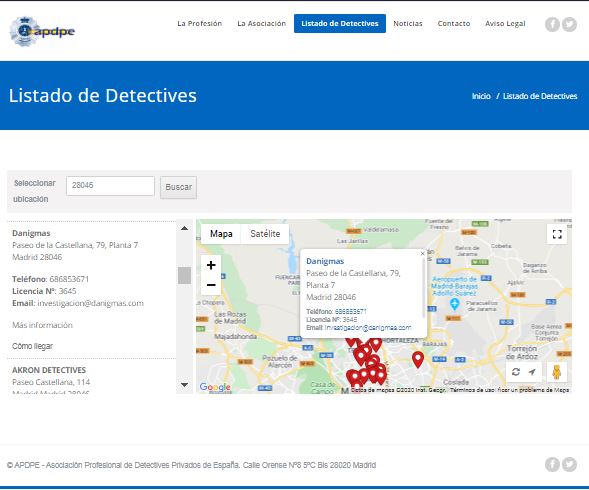
Task: Zoom out on the map
Action: pos(211,285)
